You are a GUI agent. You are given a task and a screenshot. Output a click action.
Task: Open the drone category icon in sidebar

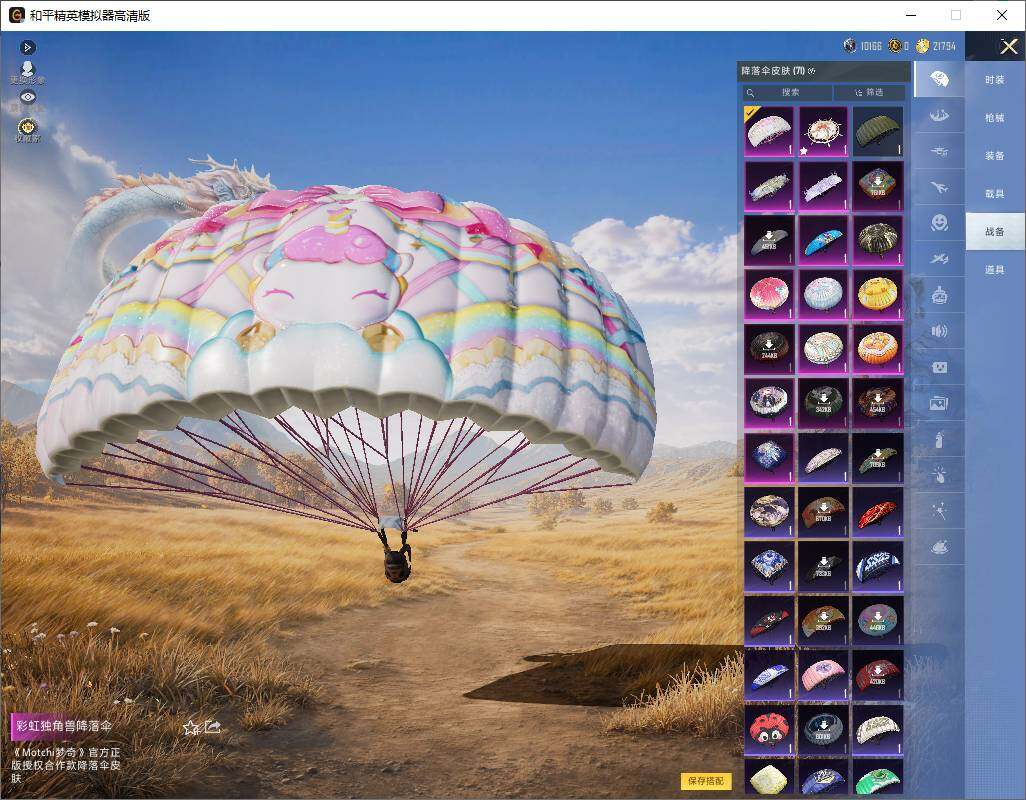point(940,151)
